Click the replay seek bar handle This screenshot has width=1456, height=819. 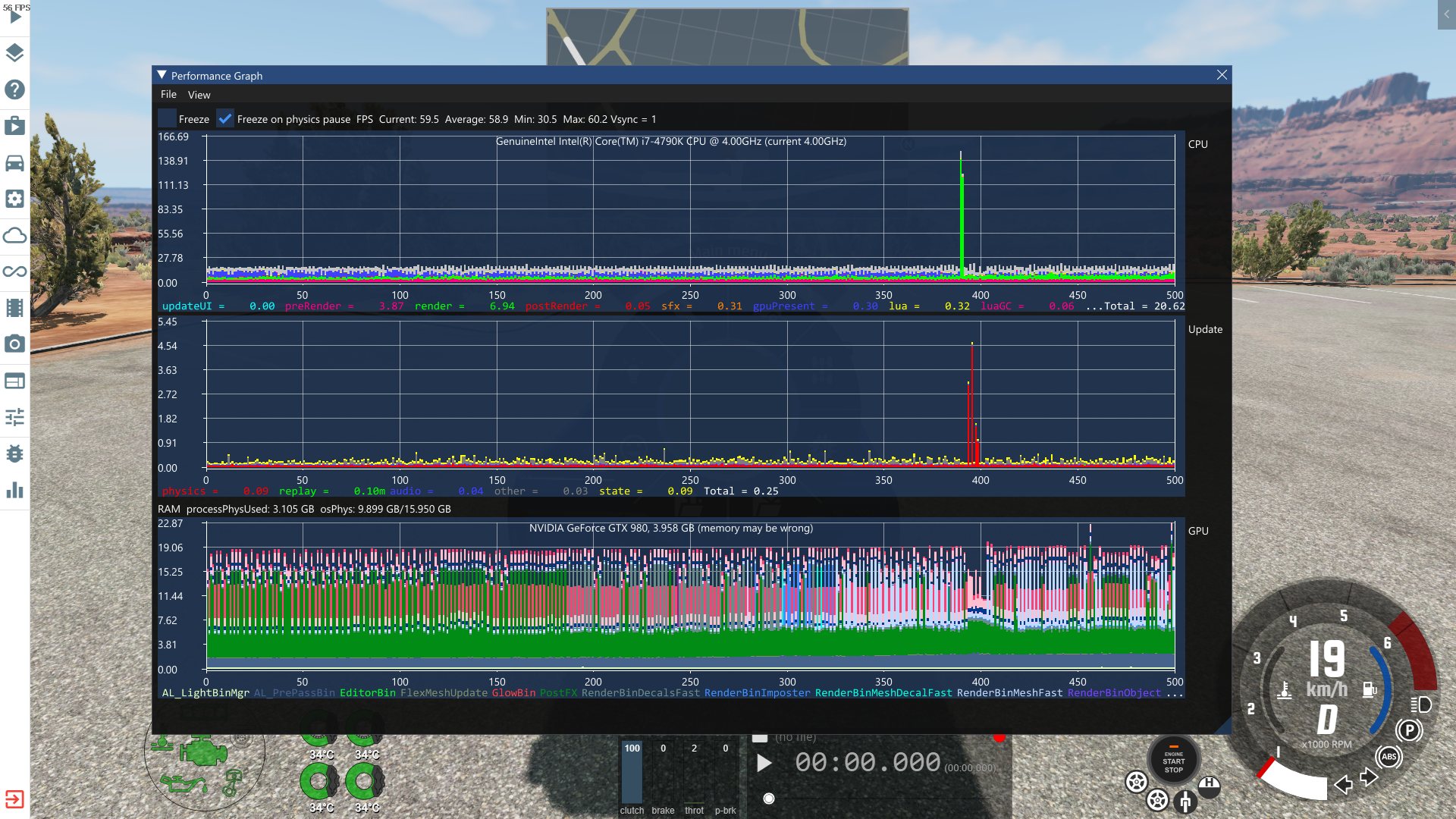click(x=769, y=799)
